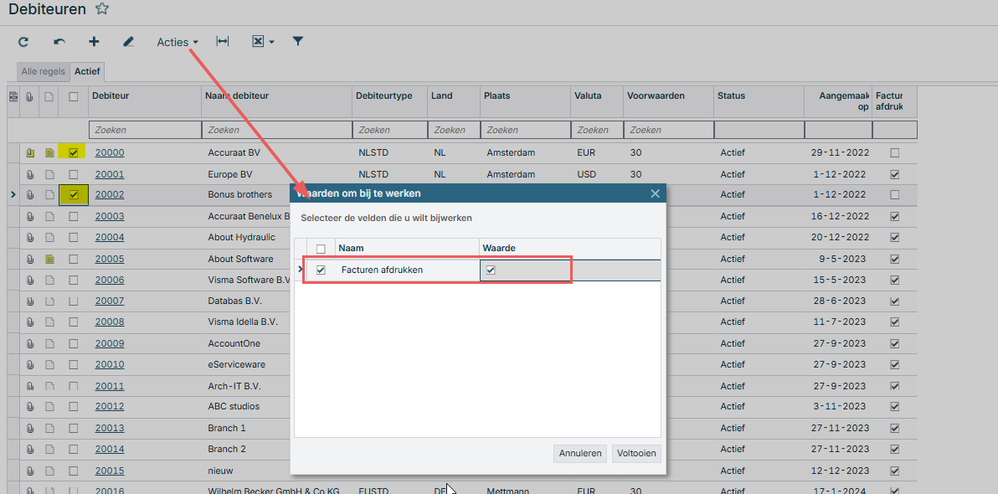998x494 pixels.
Task: Open debtor link 20005
Action: (109, 259)
